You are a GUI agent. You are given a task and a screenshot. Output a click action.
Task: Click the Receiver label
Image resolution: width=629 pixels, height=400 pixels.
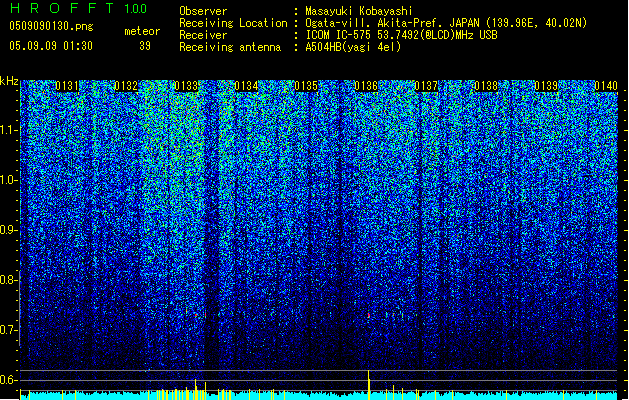tap(203, 35)
